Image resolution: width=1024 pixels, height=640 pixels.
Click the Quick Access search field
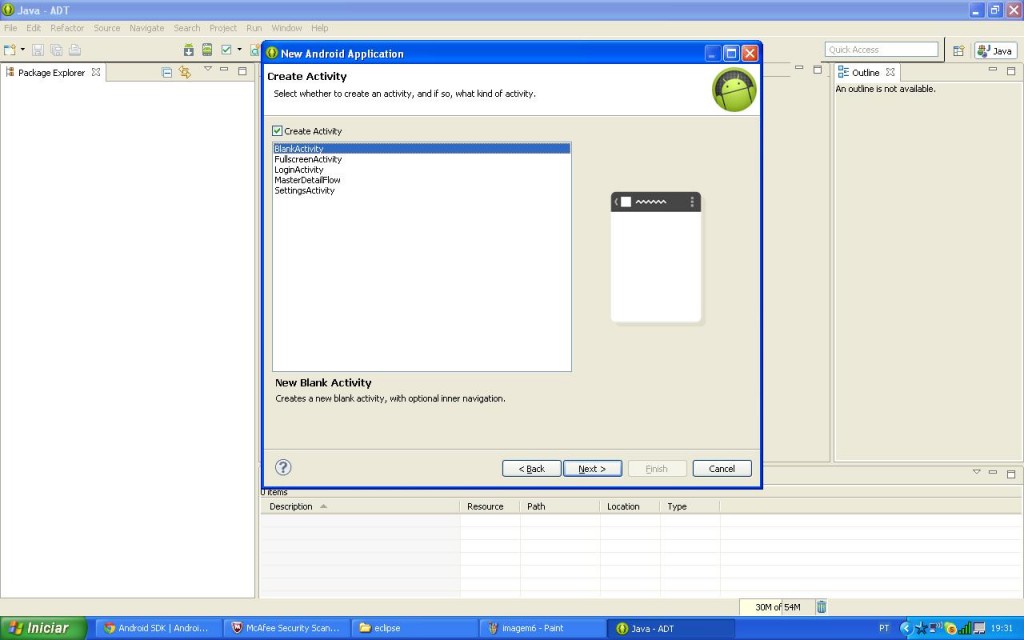point(882,50)
